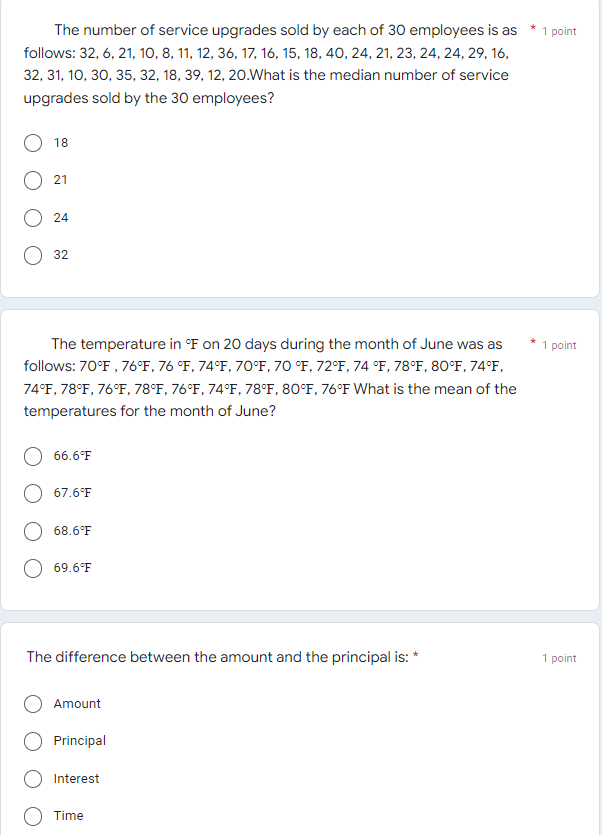The image size is (602, 835).
Task: Select answer option 32 for the median question
Action: [32, 255]
